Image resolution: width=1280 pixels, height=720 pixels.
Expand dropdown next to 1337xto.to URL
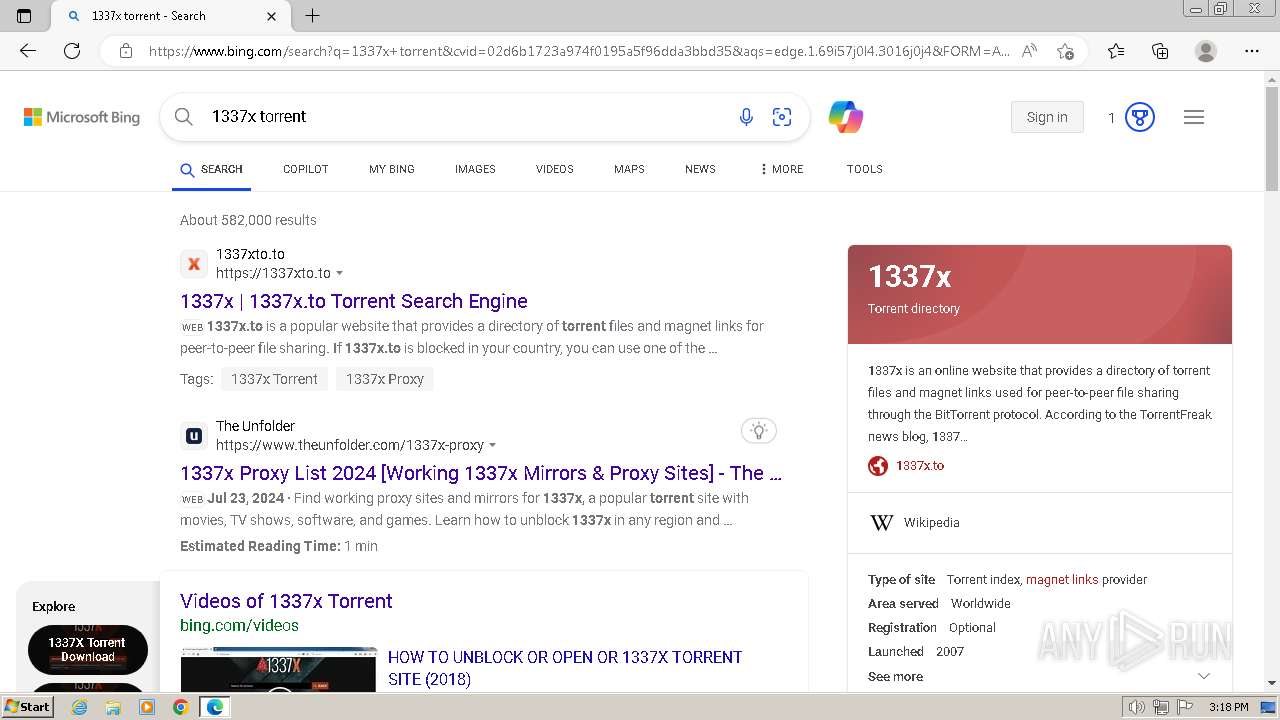[340, 274]
